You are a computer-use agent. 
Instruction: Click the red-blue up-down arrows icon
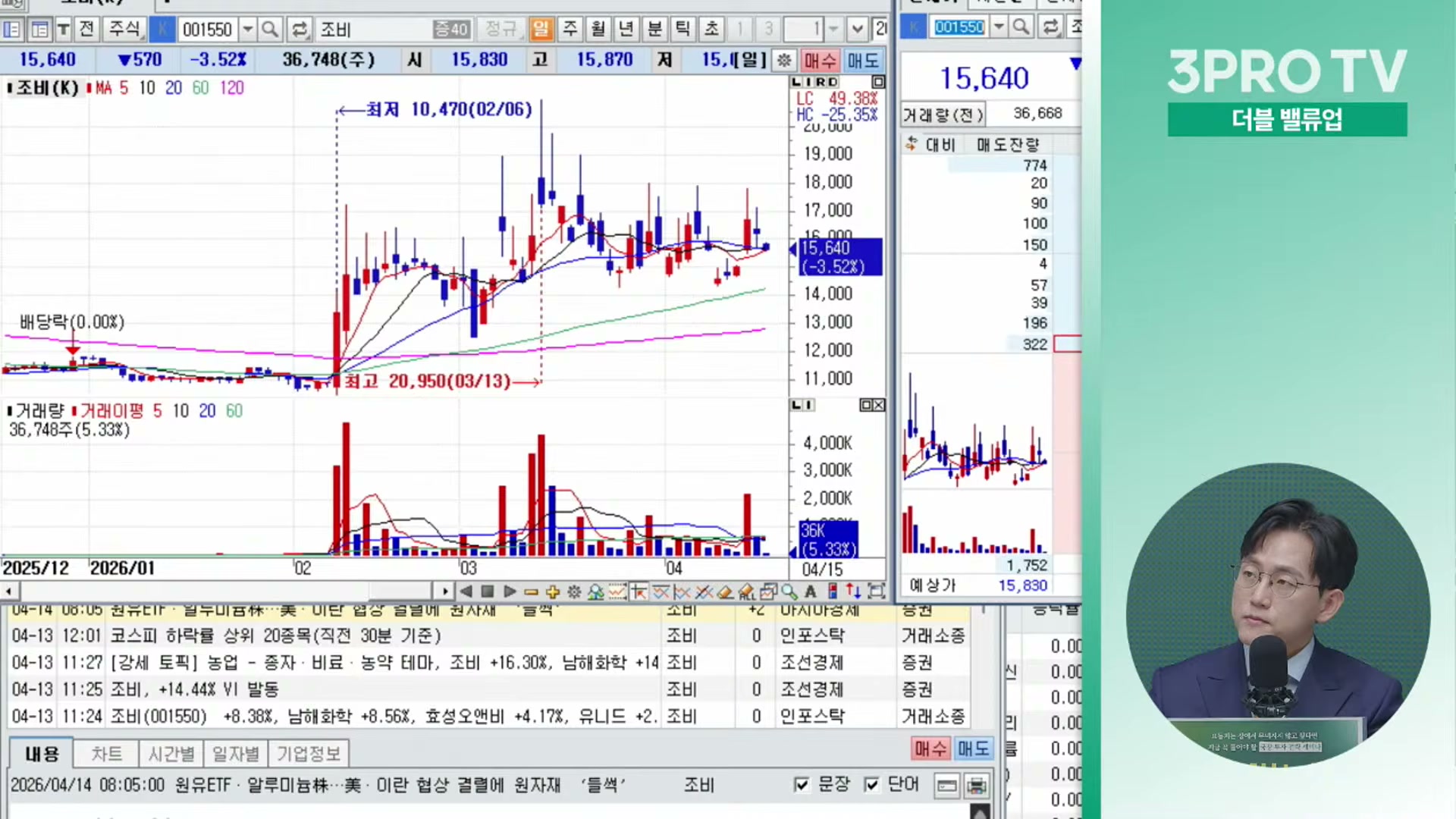(x=854, y=591)
